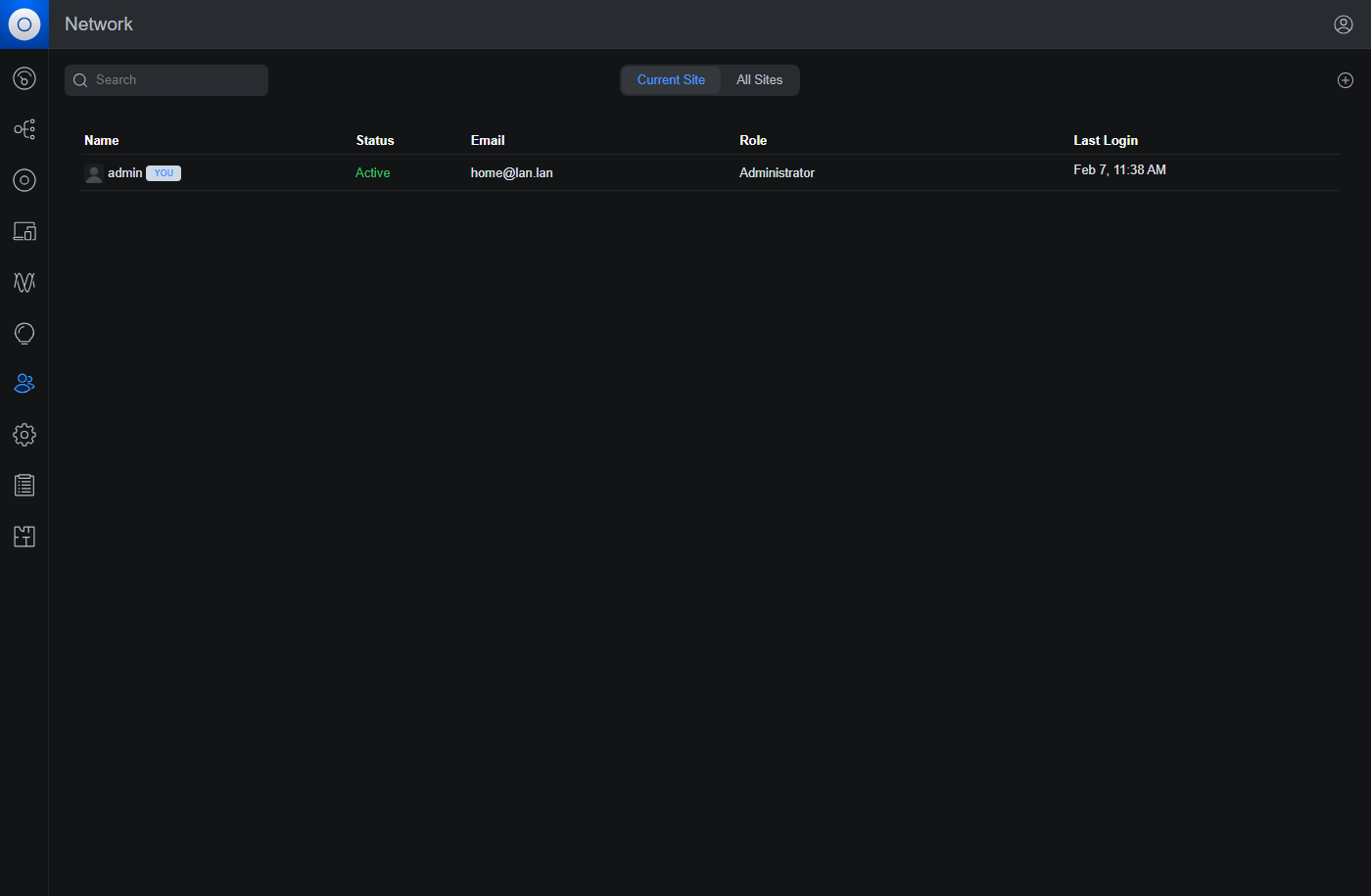The width and height of the screenshot is (1371, 896).
Task: Open the Topology view from the sidebar
Action: click(24, 129)
